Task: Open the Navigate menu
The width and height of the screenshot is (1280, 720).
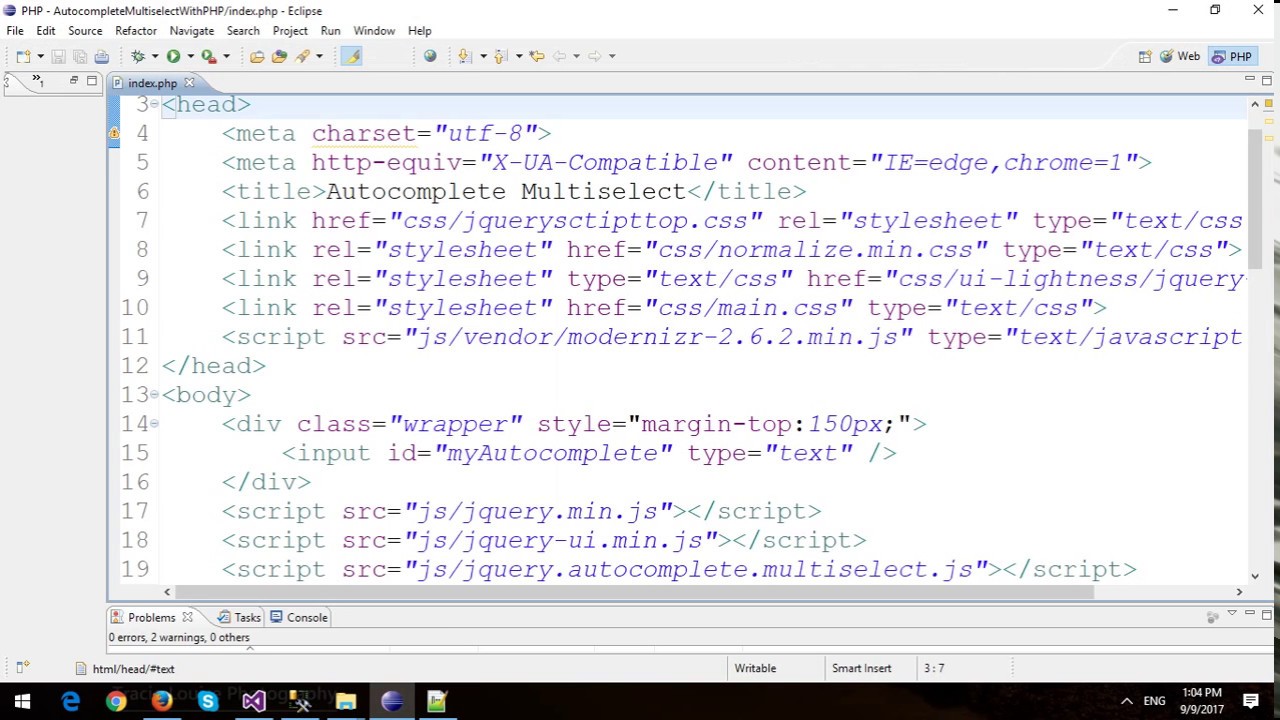Action: point(192,31)
